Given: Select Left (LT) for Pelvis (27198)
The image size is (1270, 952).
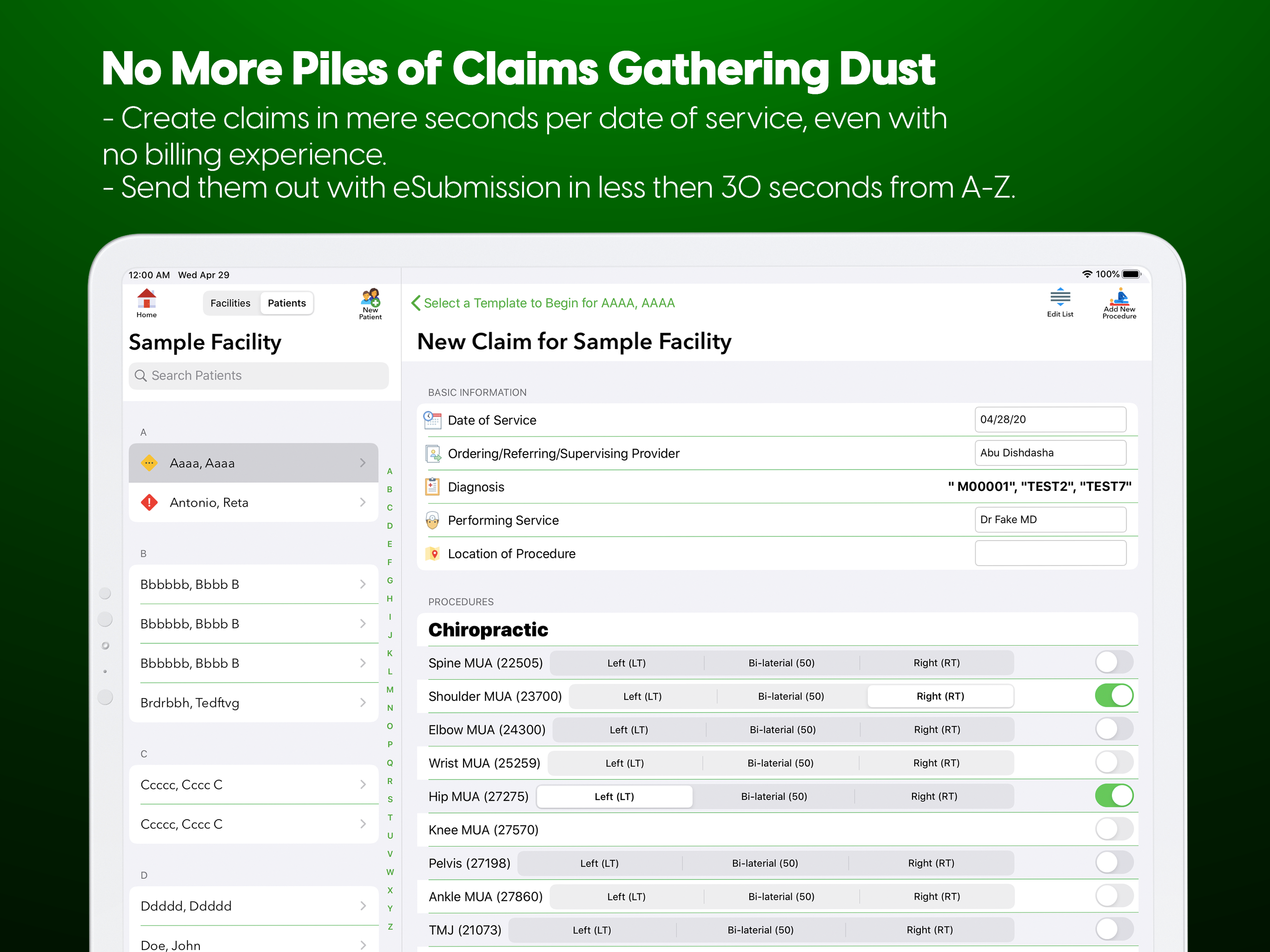Looking at the screenshot, I should point(599,863).
